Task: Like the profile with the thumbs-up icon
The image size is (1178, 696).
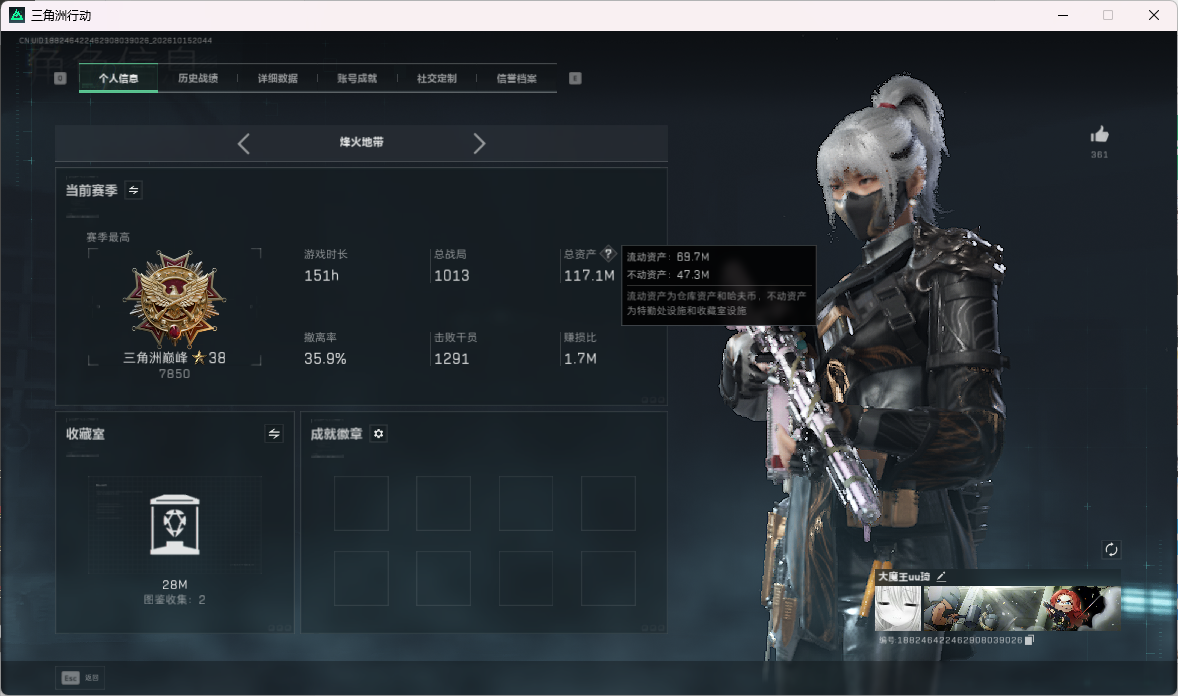Action: [x=1099, y=135]
